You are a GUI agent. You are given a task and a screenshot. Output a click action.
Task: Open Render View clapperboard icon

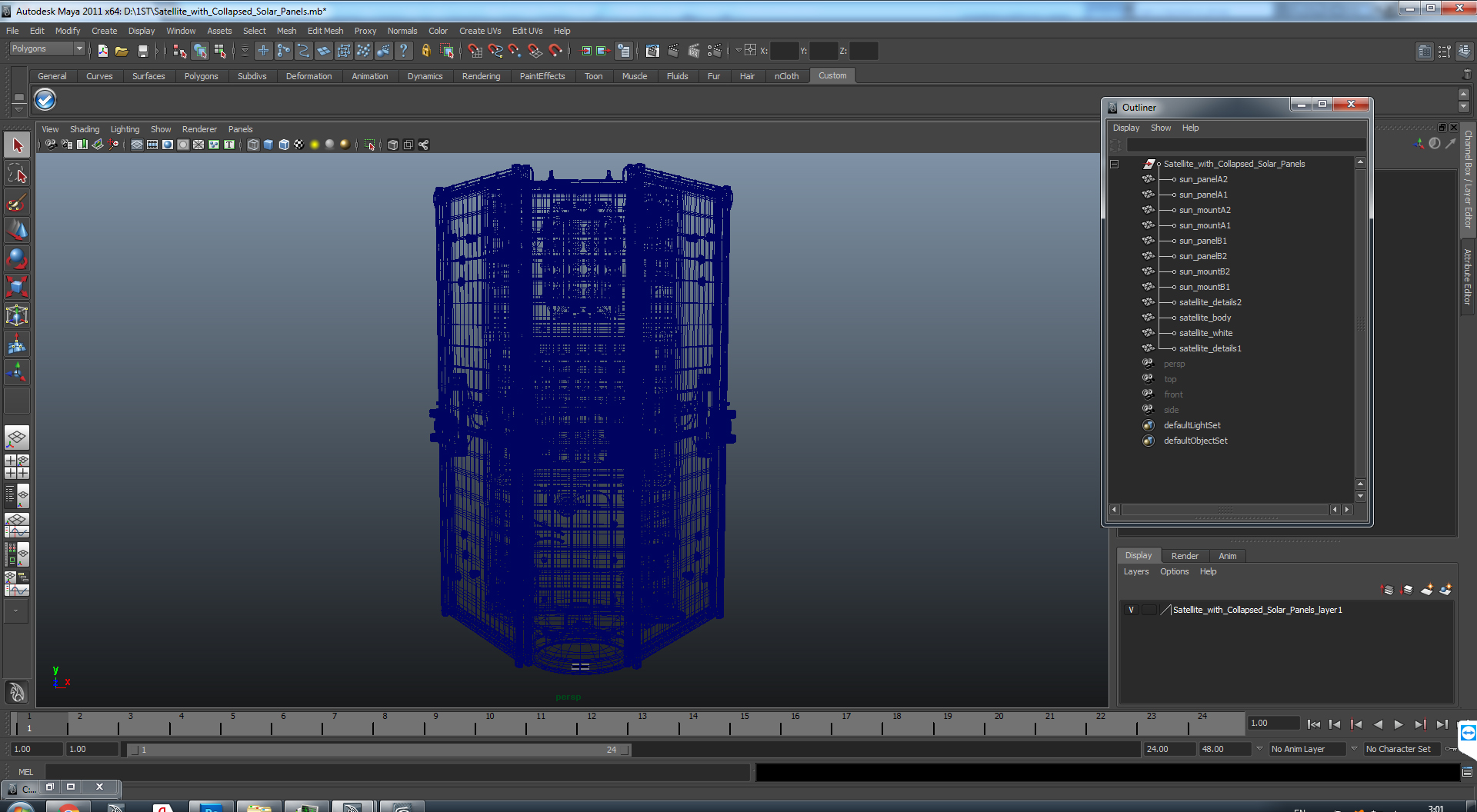tap(652, 51)
